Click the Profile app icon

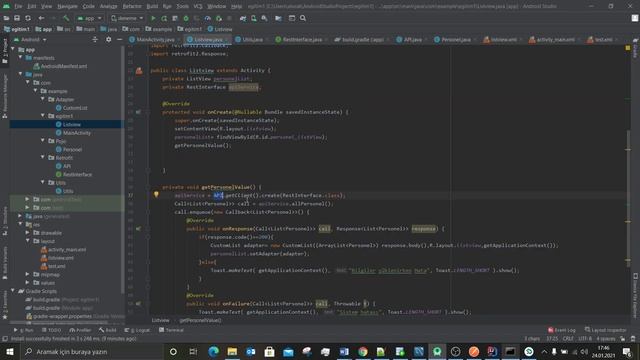[208, 18]
